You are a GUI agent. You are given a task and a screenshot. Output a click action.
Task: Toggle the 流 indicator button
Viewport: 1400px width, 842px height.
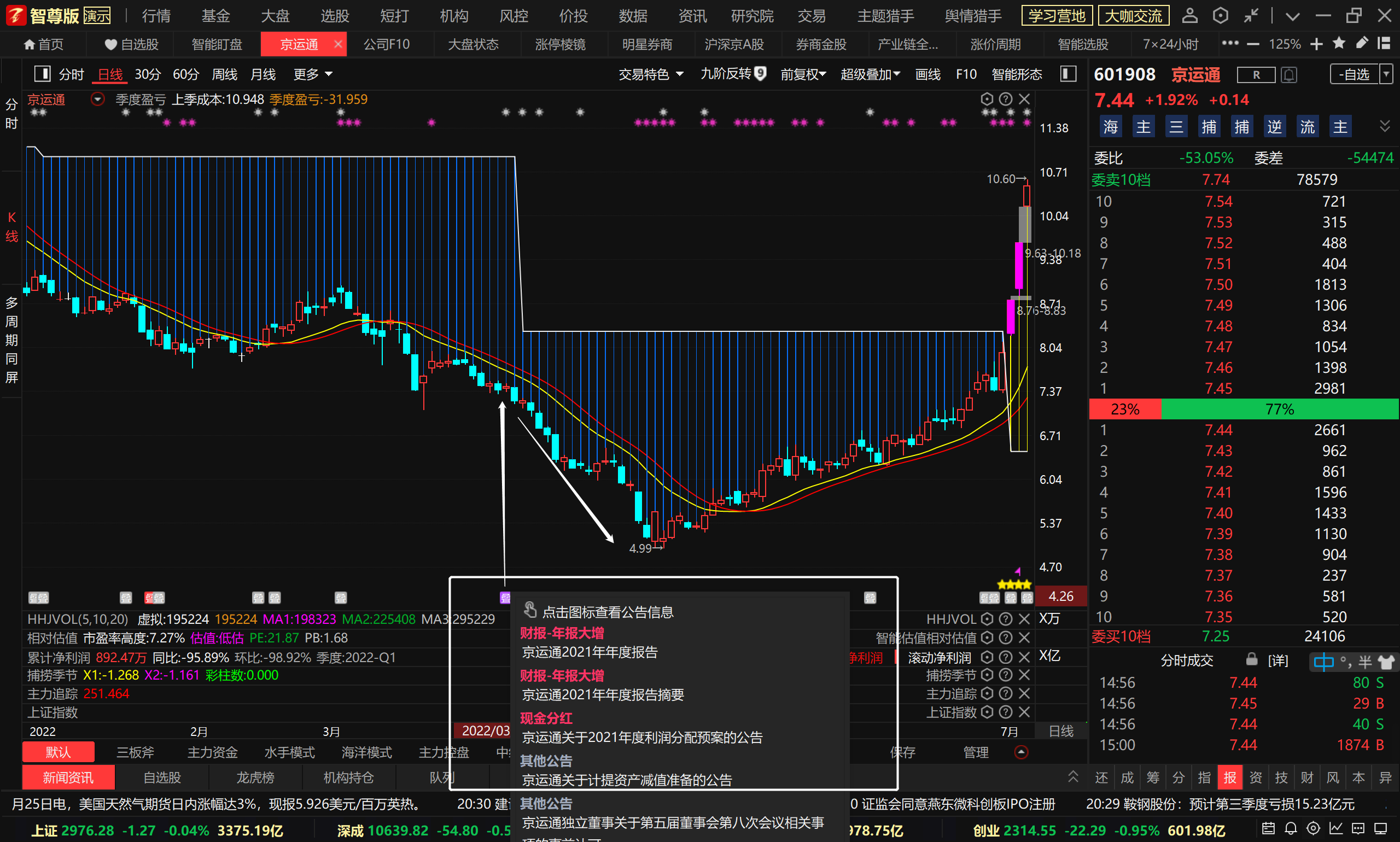1308,126
